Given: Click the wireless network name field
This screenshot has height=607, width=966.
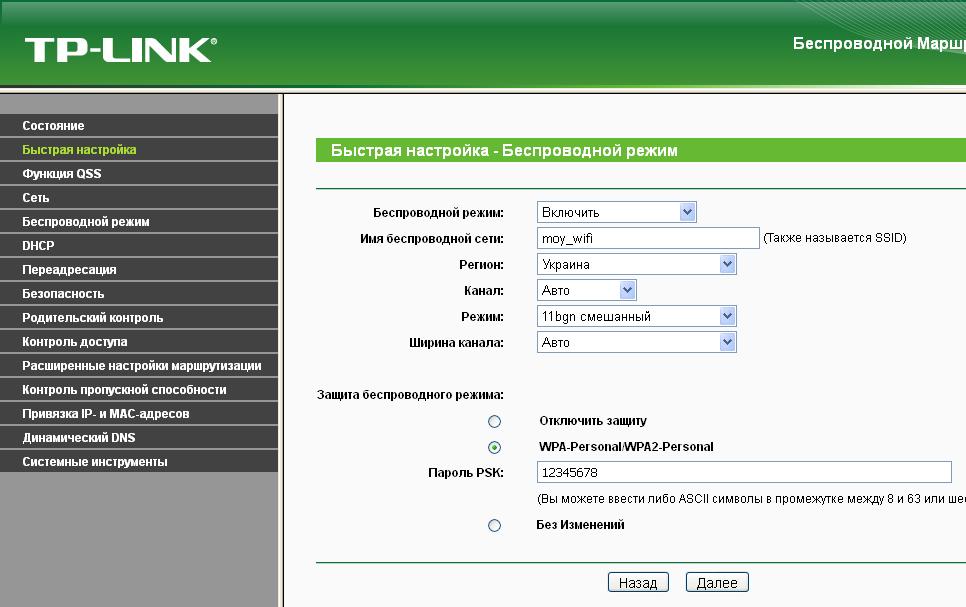Looking at the screenshot, I should [648, 238].
